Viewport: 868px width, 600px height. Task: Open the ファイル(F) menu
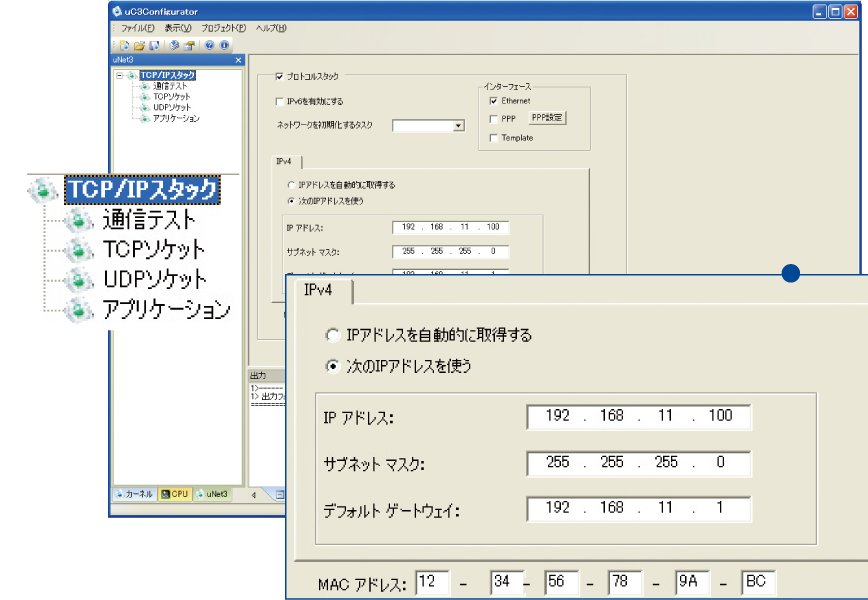[137, 28]
